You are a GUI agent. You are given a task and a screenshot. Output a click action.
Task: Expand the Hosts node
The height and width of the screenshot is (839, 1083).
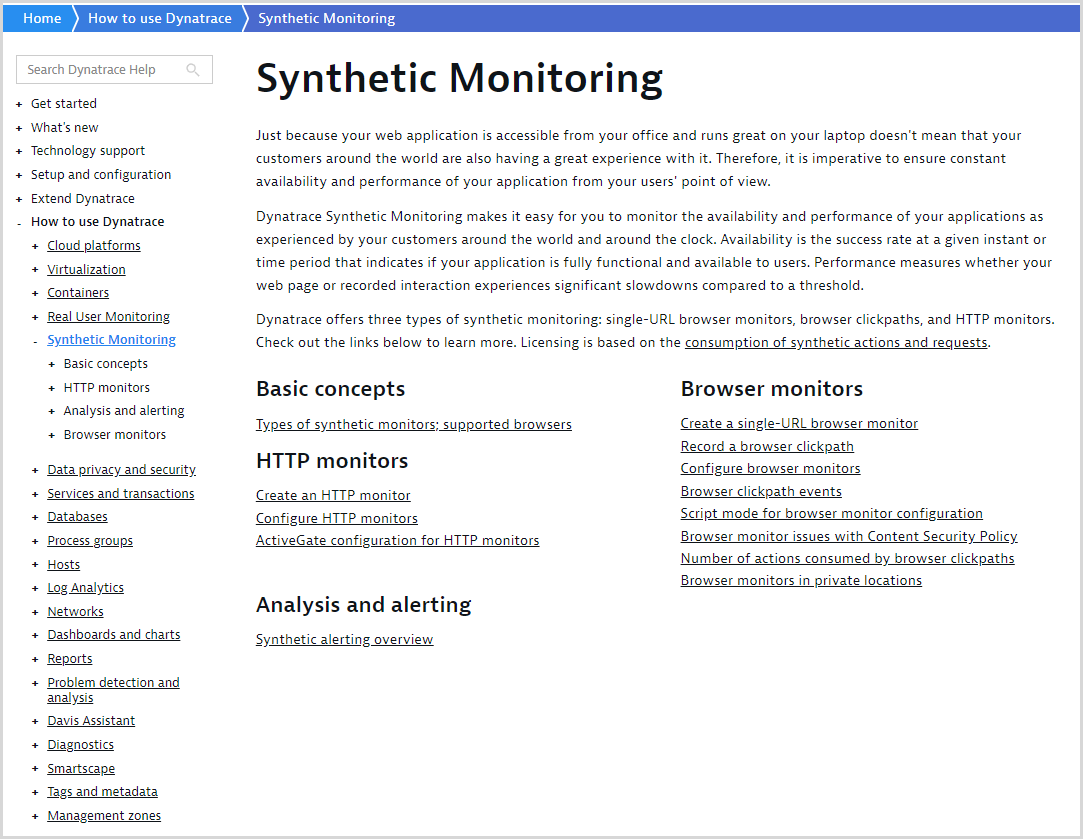click(x=35, y=566)
